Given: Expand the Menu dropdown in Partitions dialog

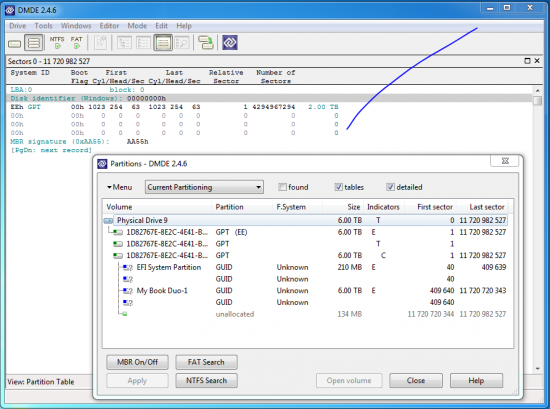Looking at the screenshot, I should (120, 187).
